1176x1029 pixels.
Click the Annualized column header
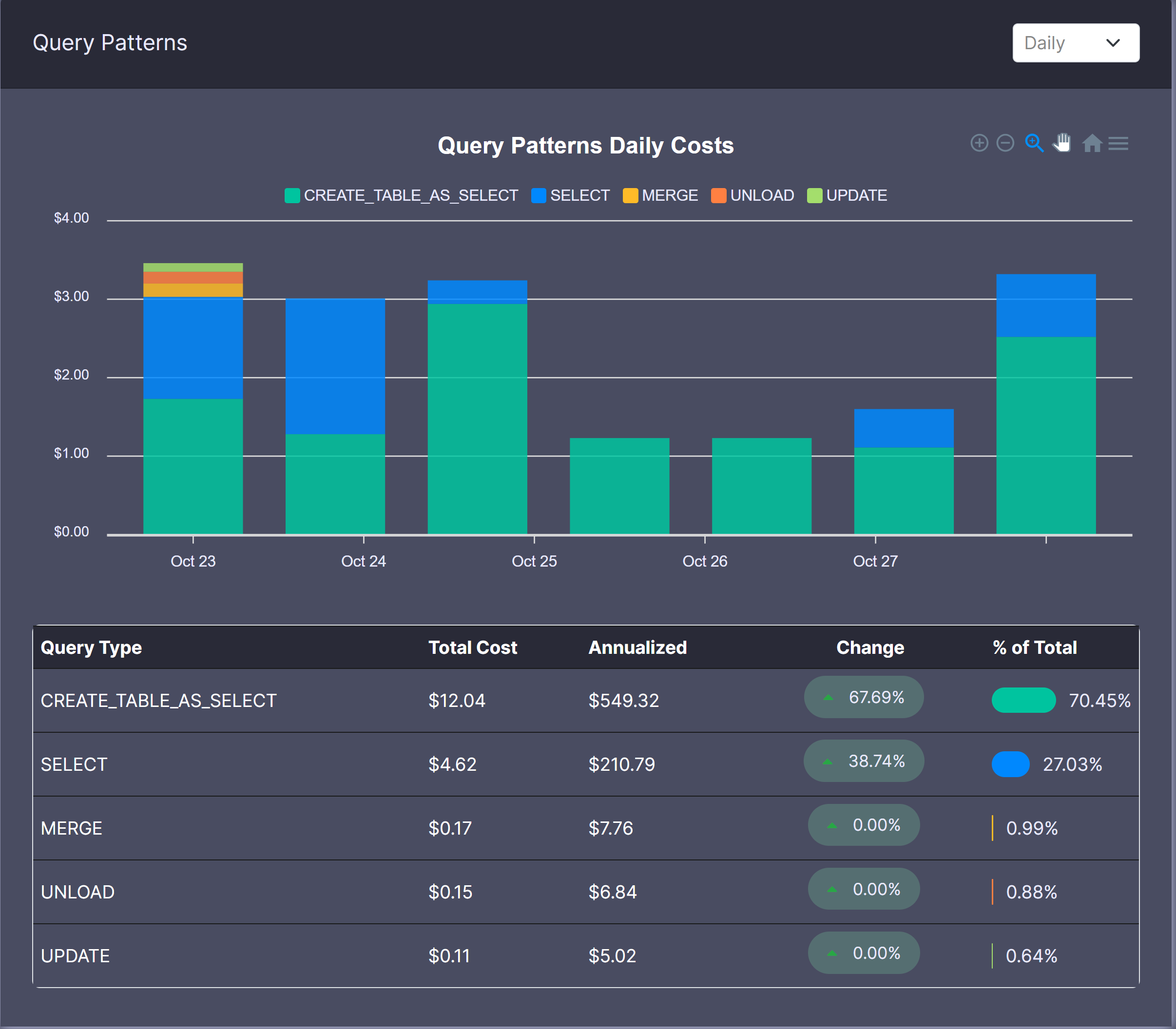[x=637, y=647]
